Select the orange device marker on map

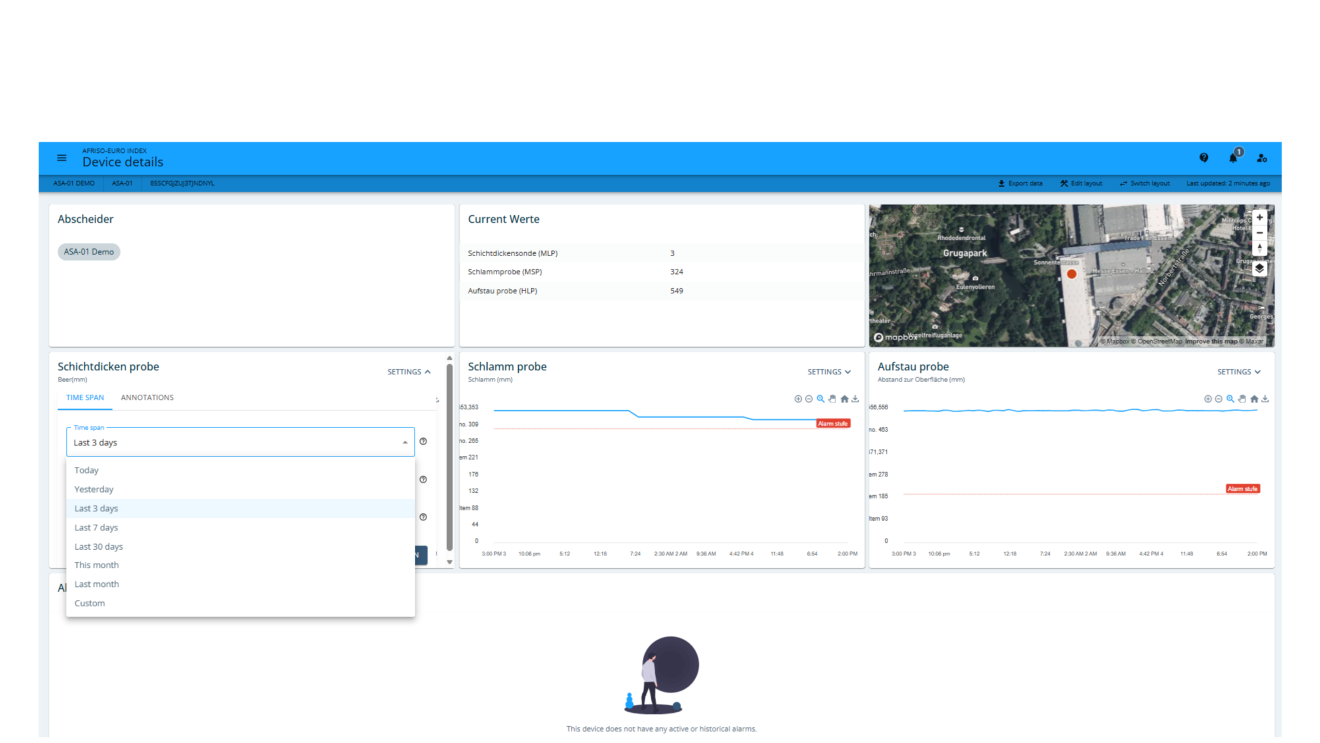(x=1071, y=273)
